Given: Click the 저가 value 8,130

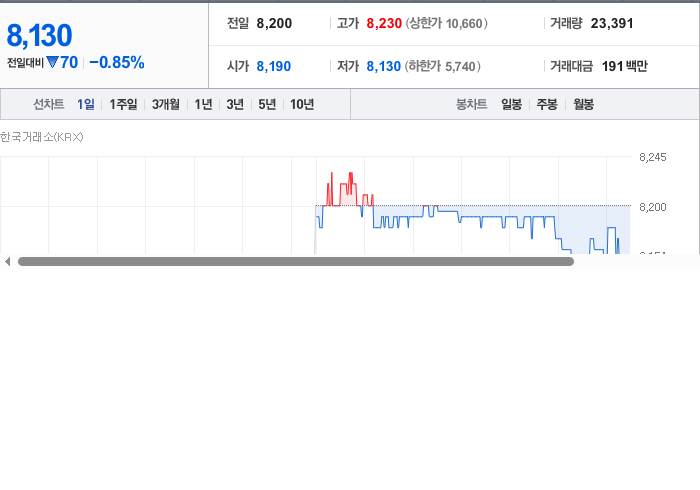Looking at the screenshot, I should [x=383, y=66].
